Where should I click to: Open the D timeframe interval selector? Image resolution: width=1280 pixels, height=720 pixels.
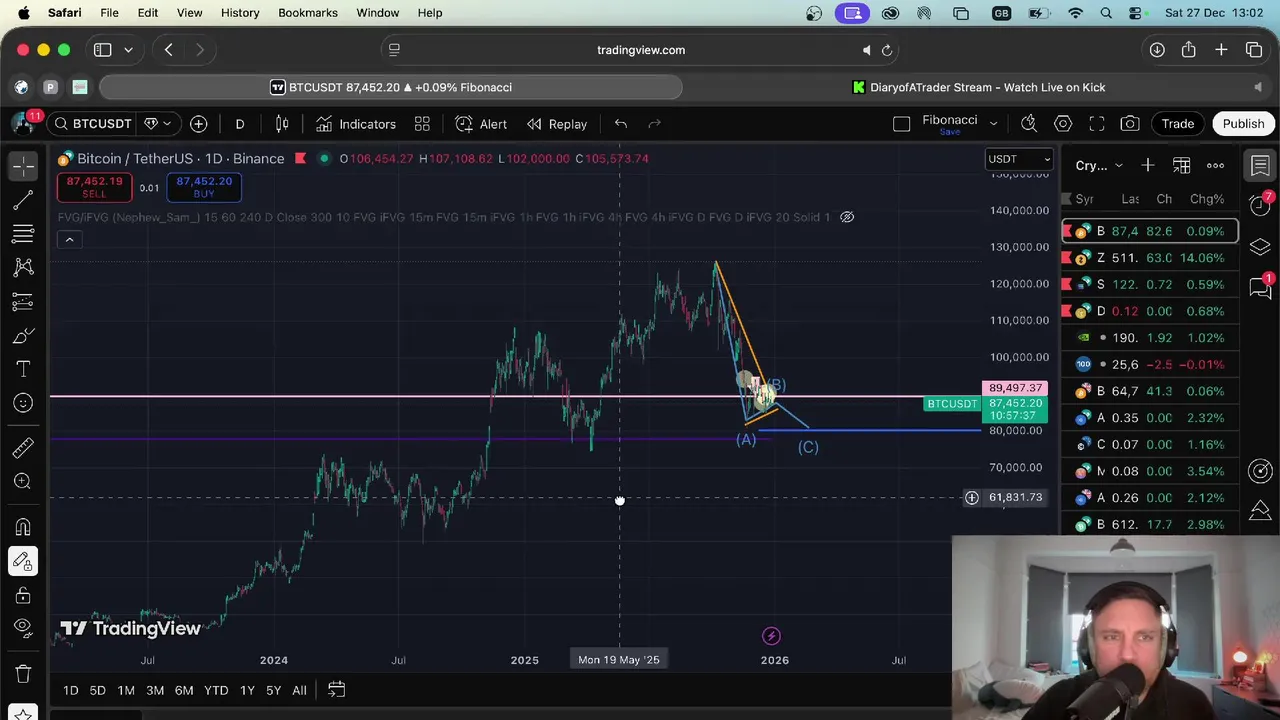click(240, 124)
